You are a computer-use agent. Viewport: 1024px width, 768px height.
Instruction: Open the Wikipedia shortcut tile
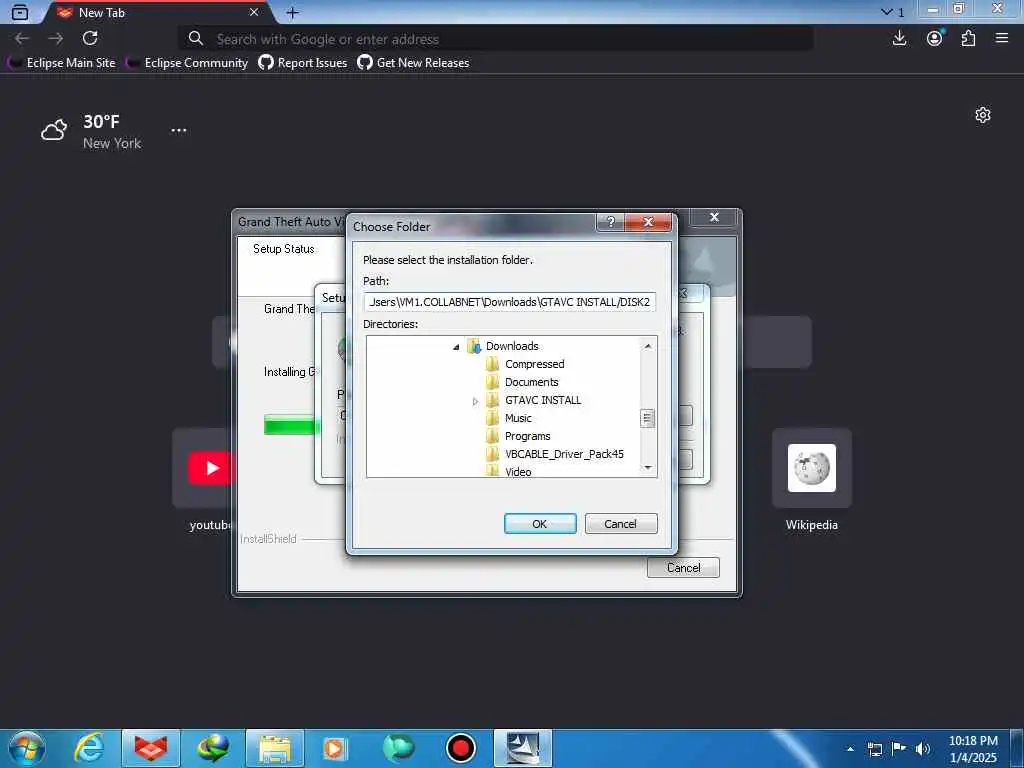pyautogui.click(x=812, y=468)
